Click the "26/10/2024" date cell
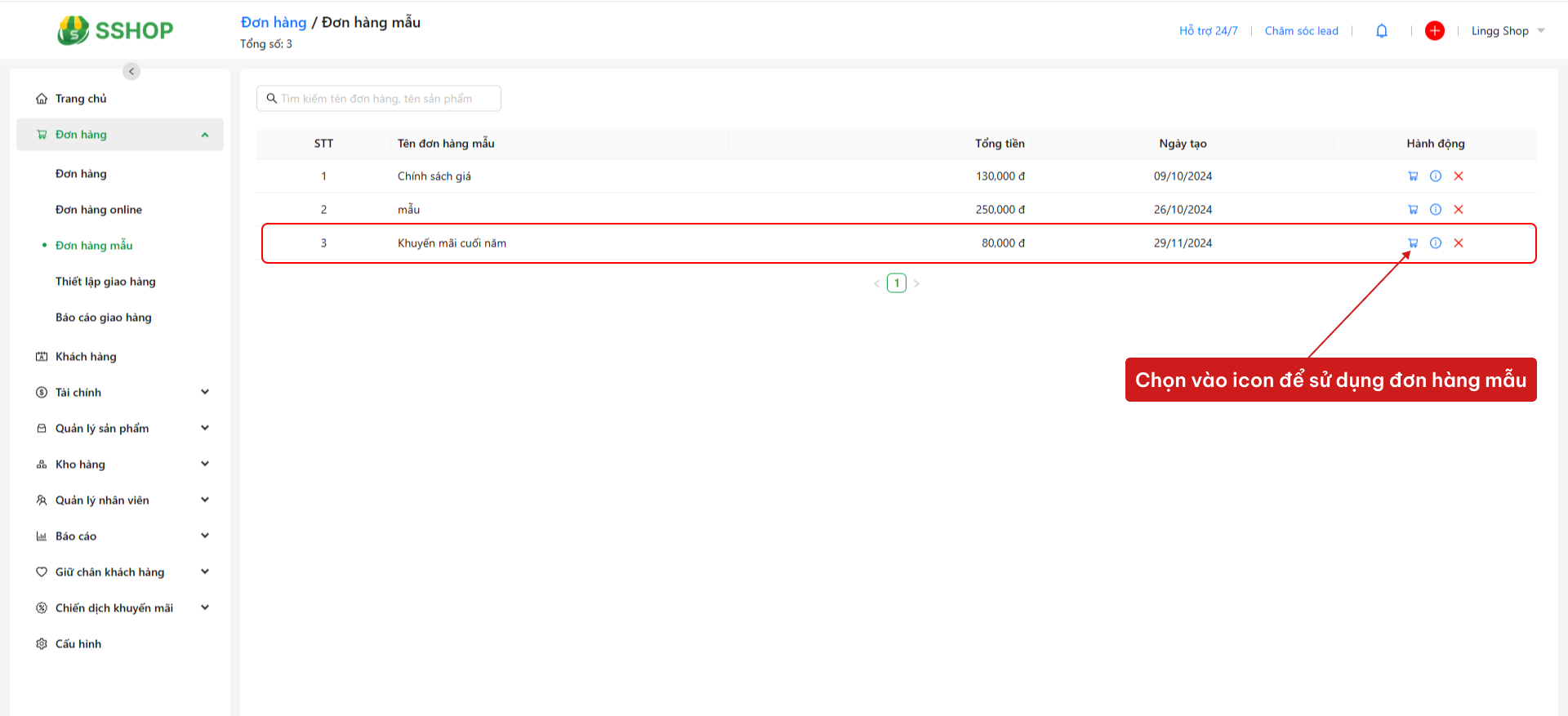Viewport: 1568px width, 716px height. click(x=1183, y=210)
